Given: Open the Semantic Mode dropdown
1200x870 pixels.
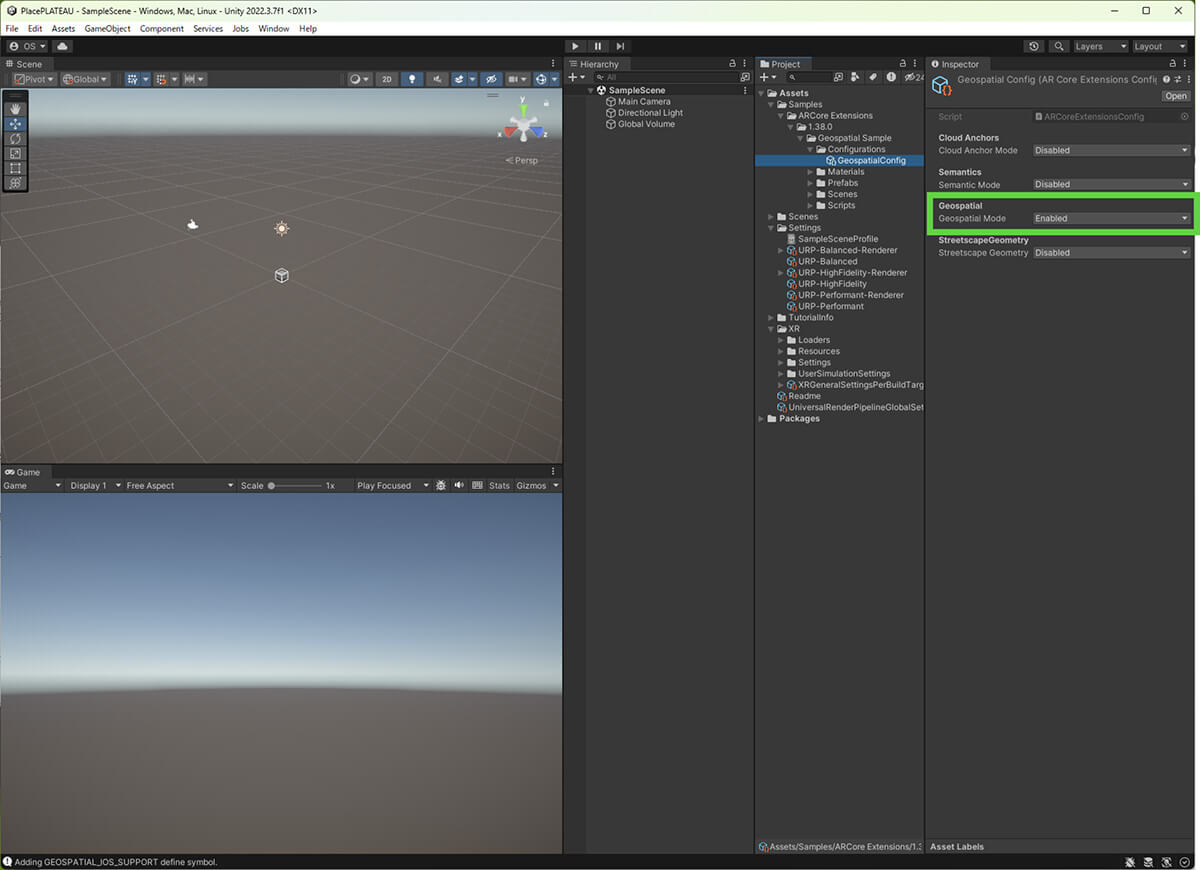Looking at the screenshot, I should point(1111,184).
